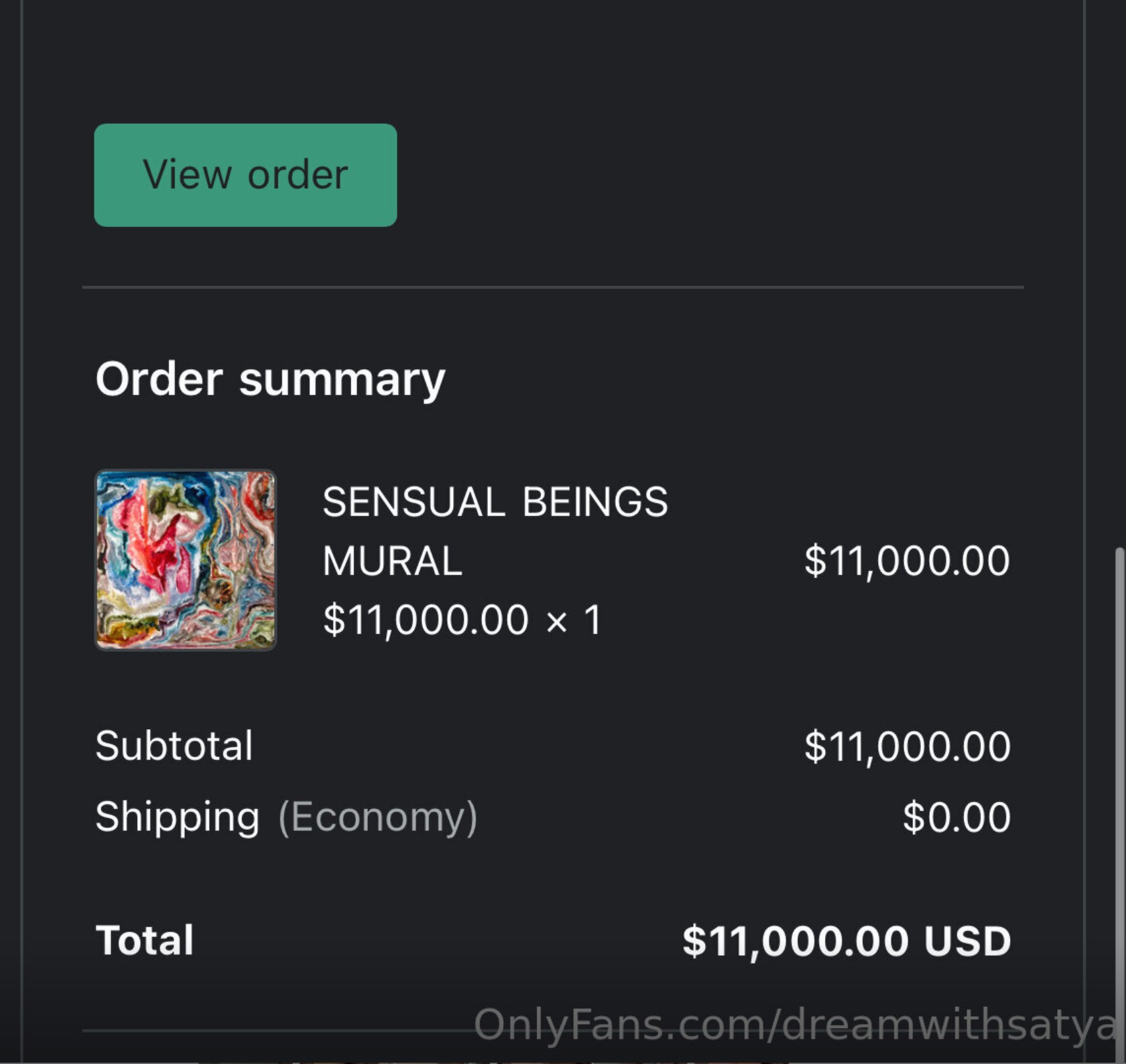The width and height of the screenshot is (1126, 1064).
Task: Click the $0.00 shipping cost
Action: coord(956,817)
